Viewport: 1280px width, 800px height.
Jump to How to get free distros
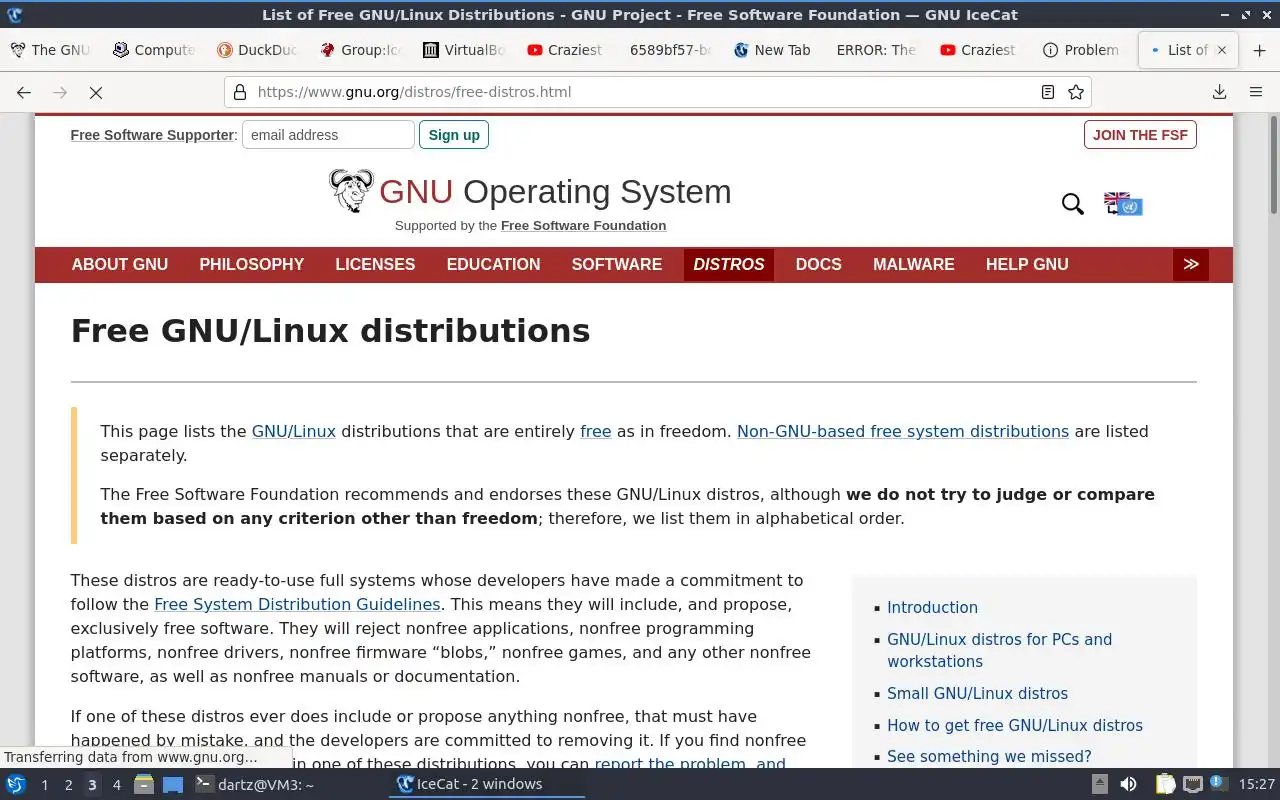click(1014, 725)
